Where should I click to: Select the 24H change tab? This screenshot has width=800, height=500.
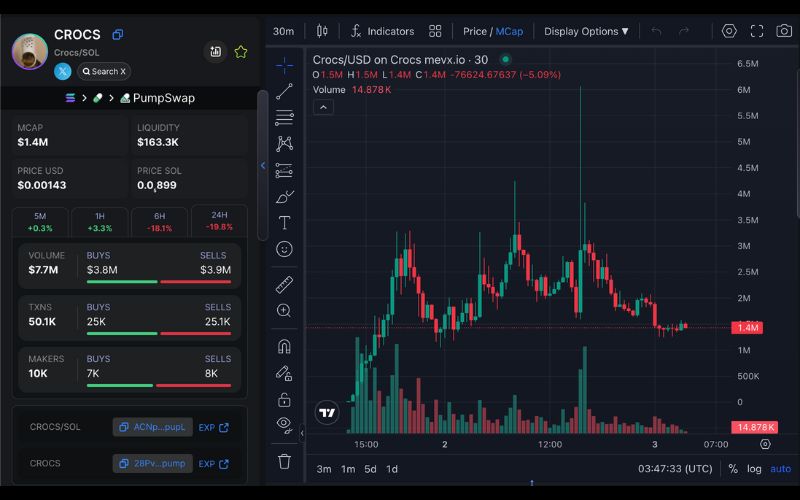point(219,221)
